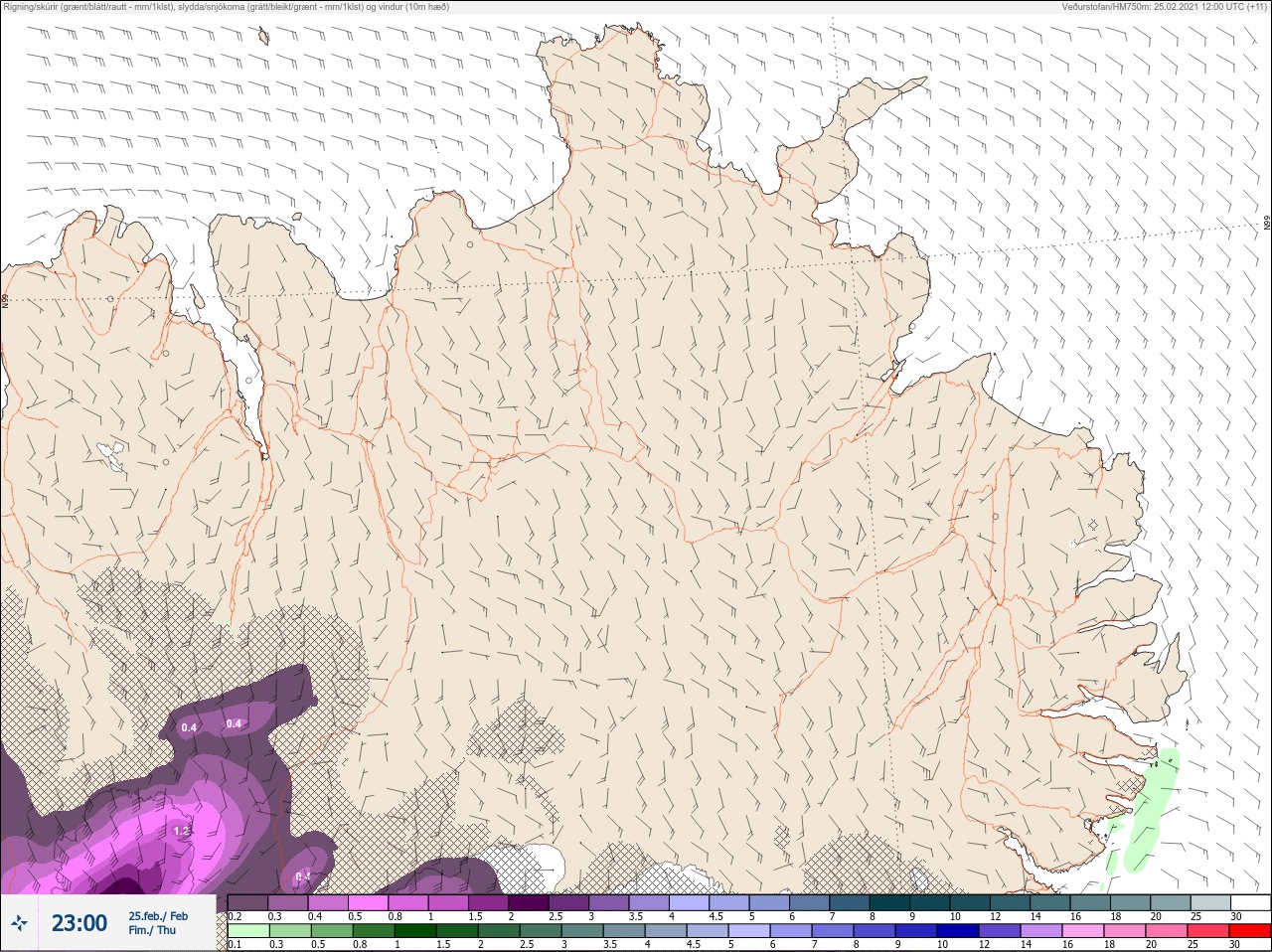Click the 23:00 forecast time display
Screen dimensions: 1272x952
coord(79,923)
